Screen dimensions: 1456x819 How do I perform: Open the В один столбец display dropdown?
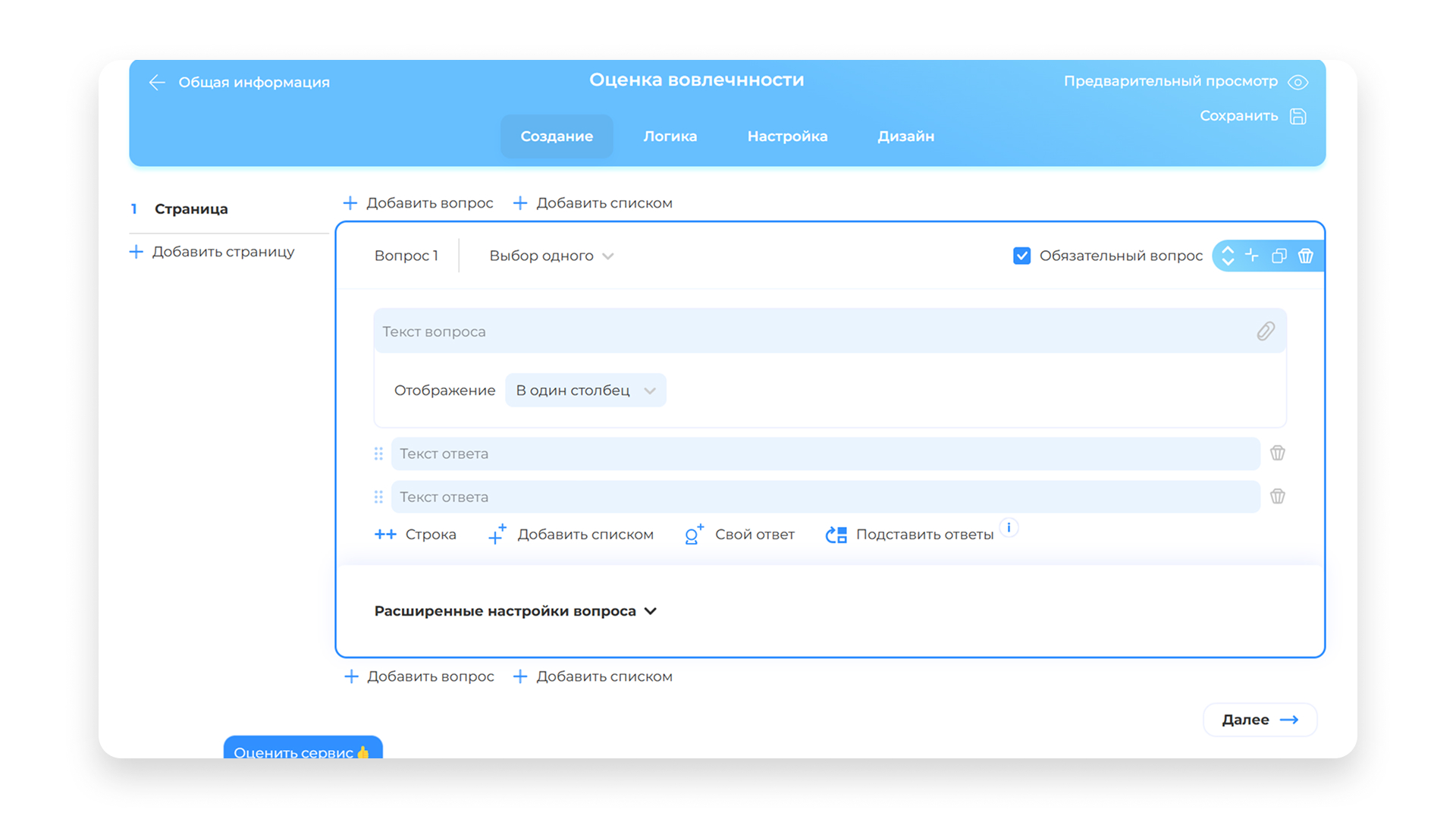click(585, 391)
